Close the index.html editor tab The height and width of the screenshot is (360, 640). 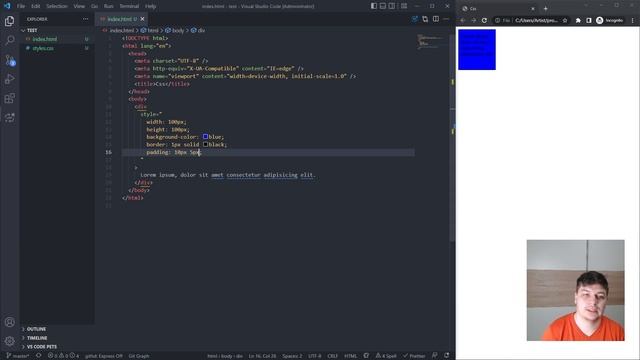coord(142,19)
